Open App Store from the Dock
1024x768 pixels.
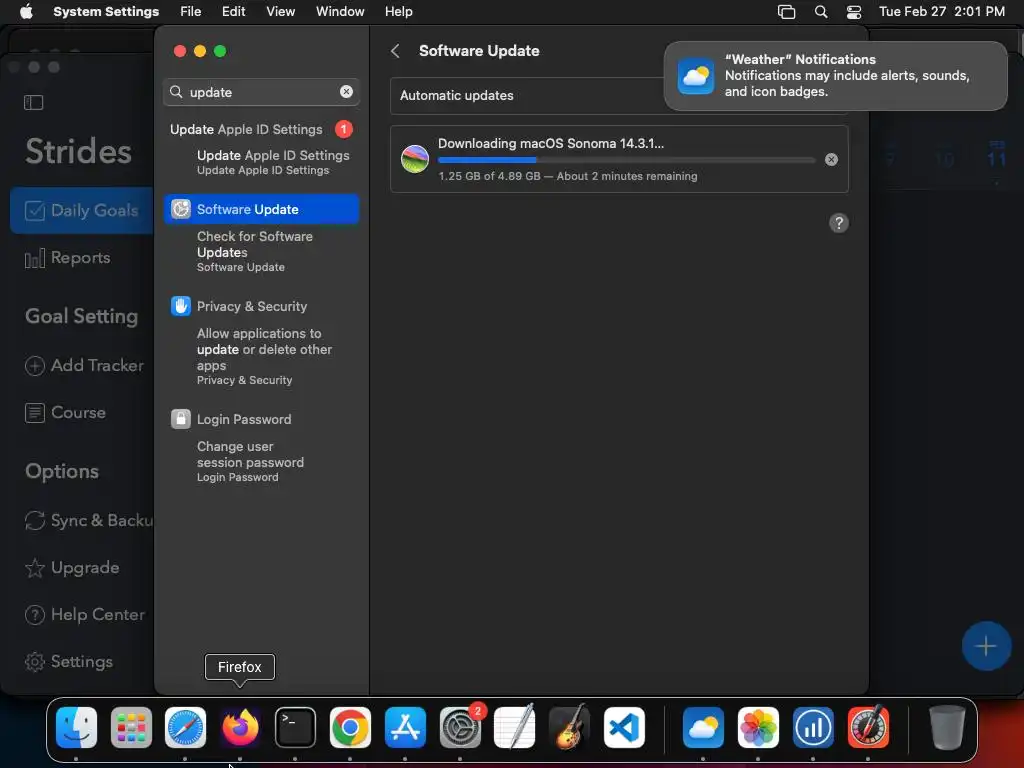tap(405, 727)
